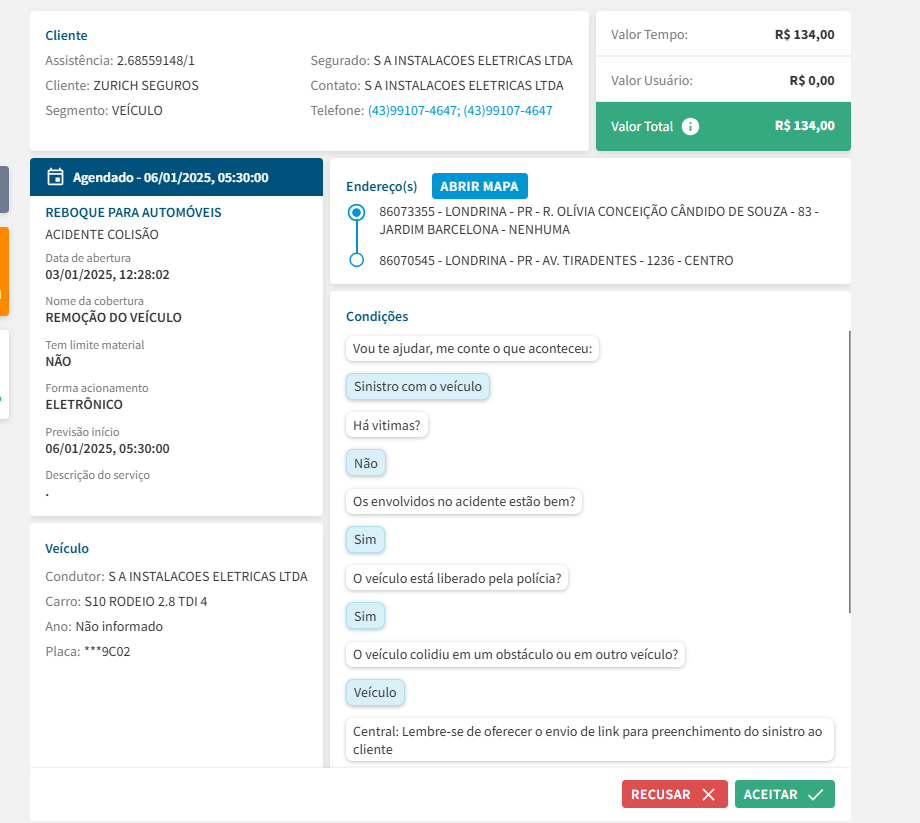Click the green Valor Total bar

[x=723, y=127]
